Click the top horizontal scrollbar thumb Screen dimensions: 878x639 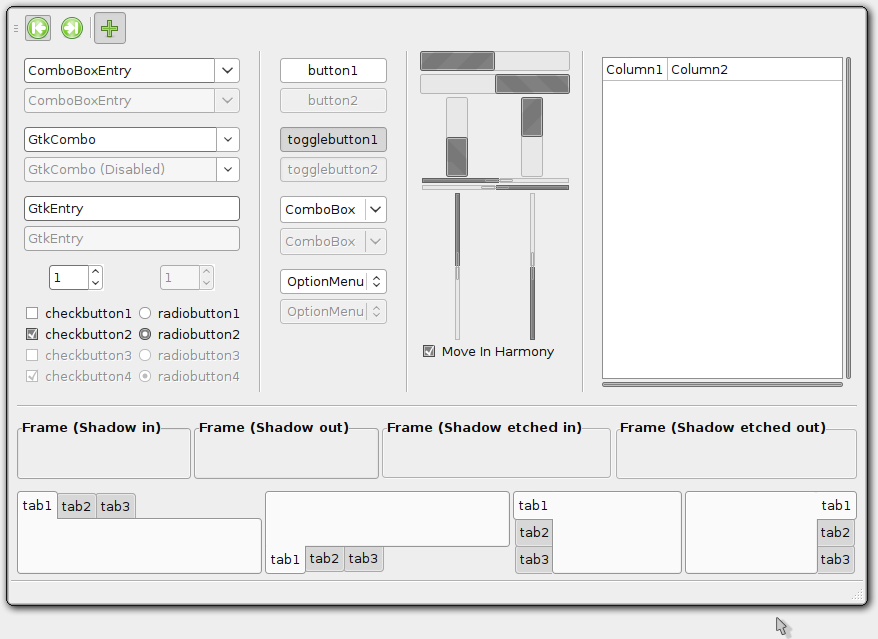coord(457,61)
